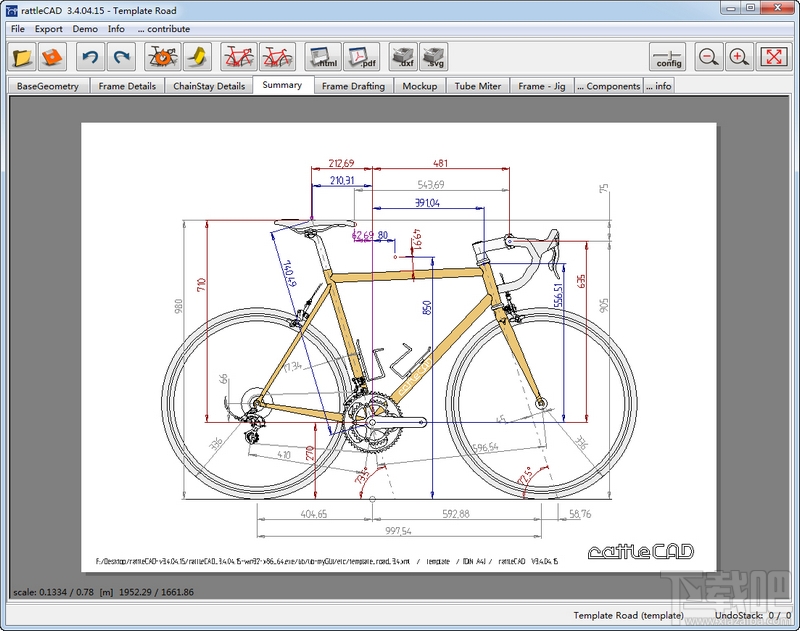Open the Info menu

tap(116, 29)
